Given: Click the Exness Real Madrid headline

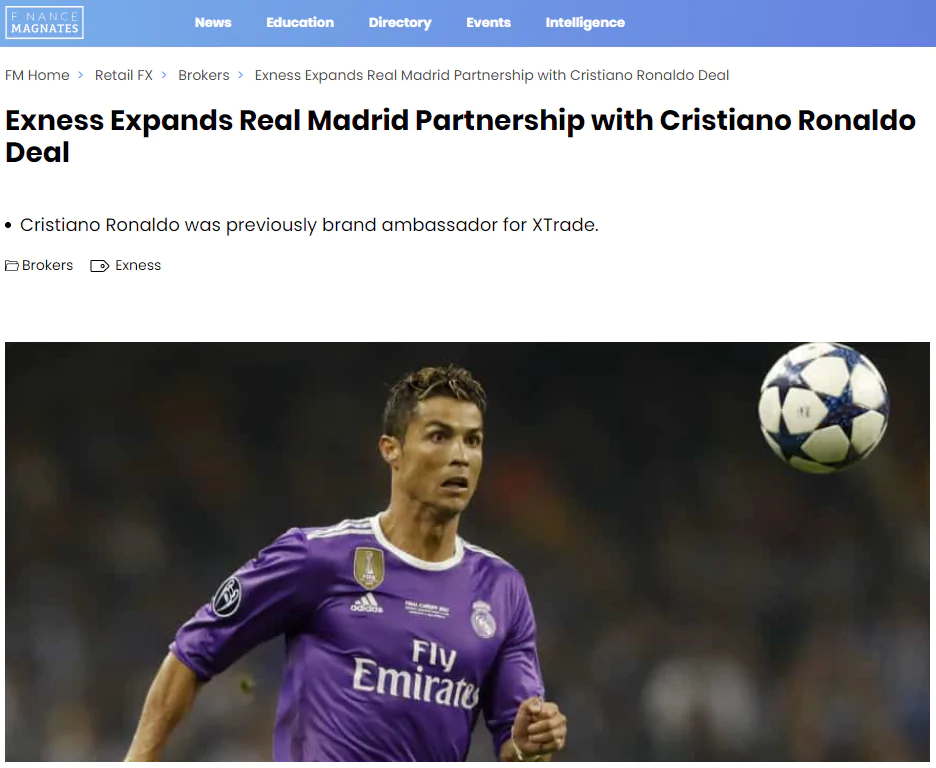Looking at the screenshot, I should coord(460,136).
